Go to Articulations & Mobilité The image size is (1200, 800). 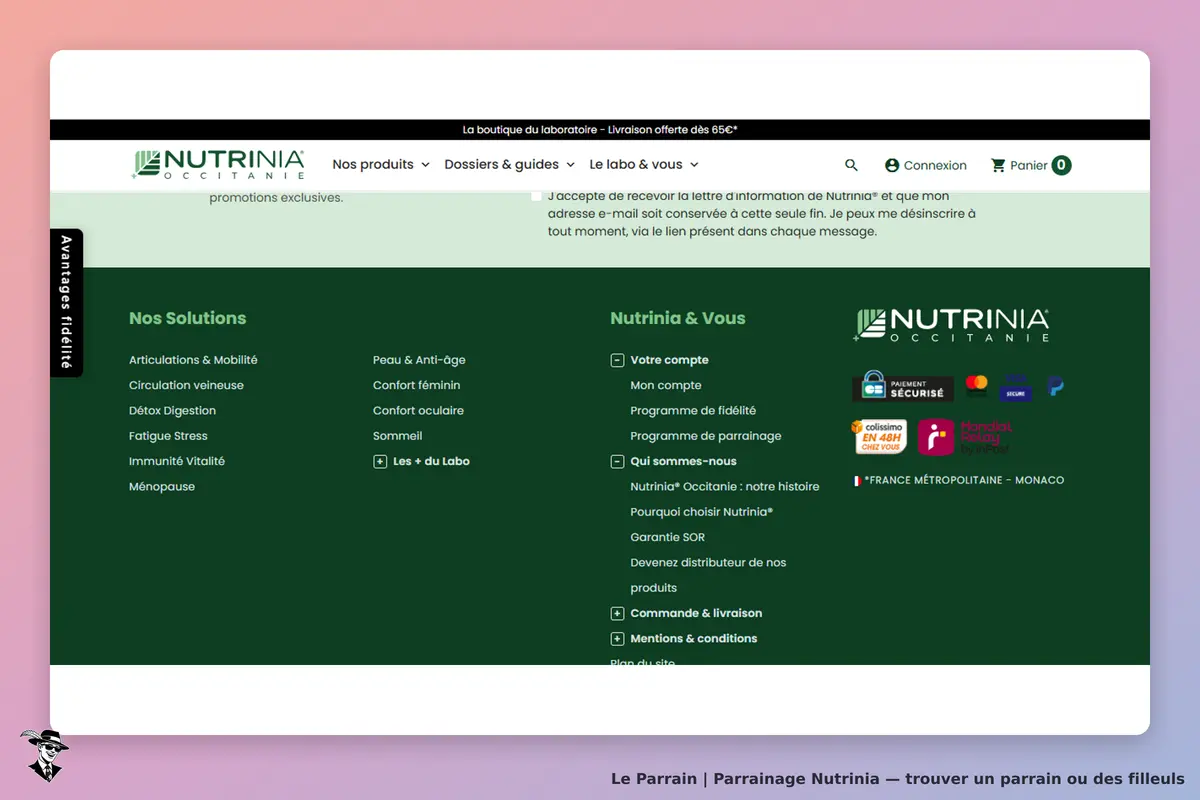click(x=193, y=360)
